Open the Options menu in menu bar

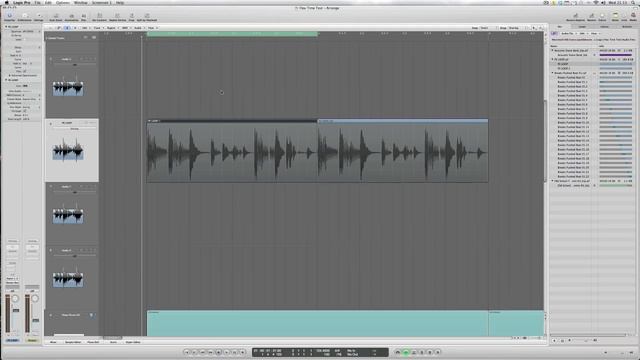(62, 2)
